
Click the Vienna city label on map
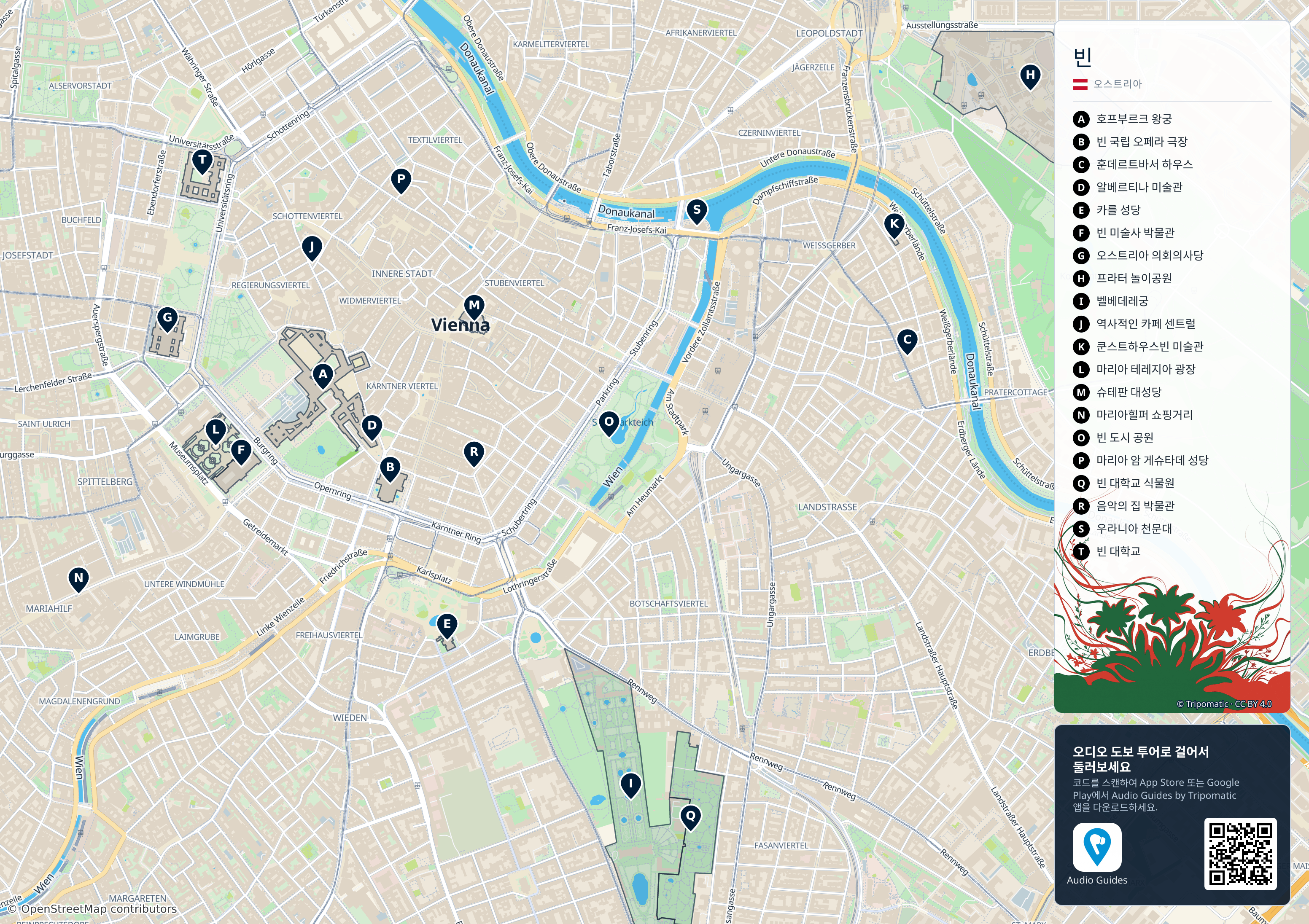[x=460, y=325]
